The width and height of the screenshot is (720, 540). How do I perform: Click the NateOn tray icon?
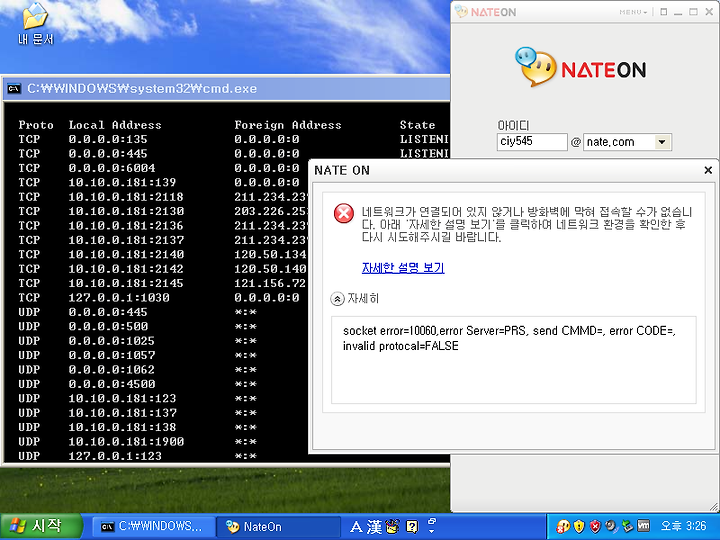pos(562,526)
